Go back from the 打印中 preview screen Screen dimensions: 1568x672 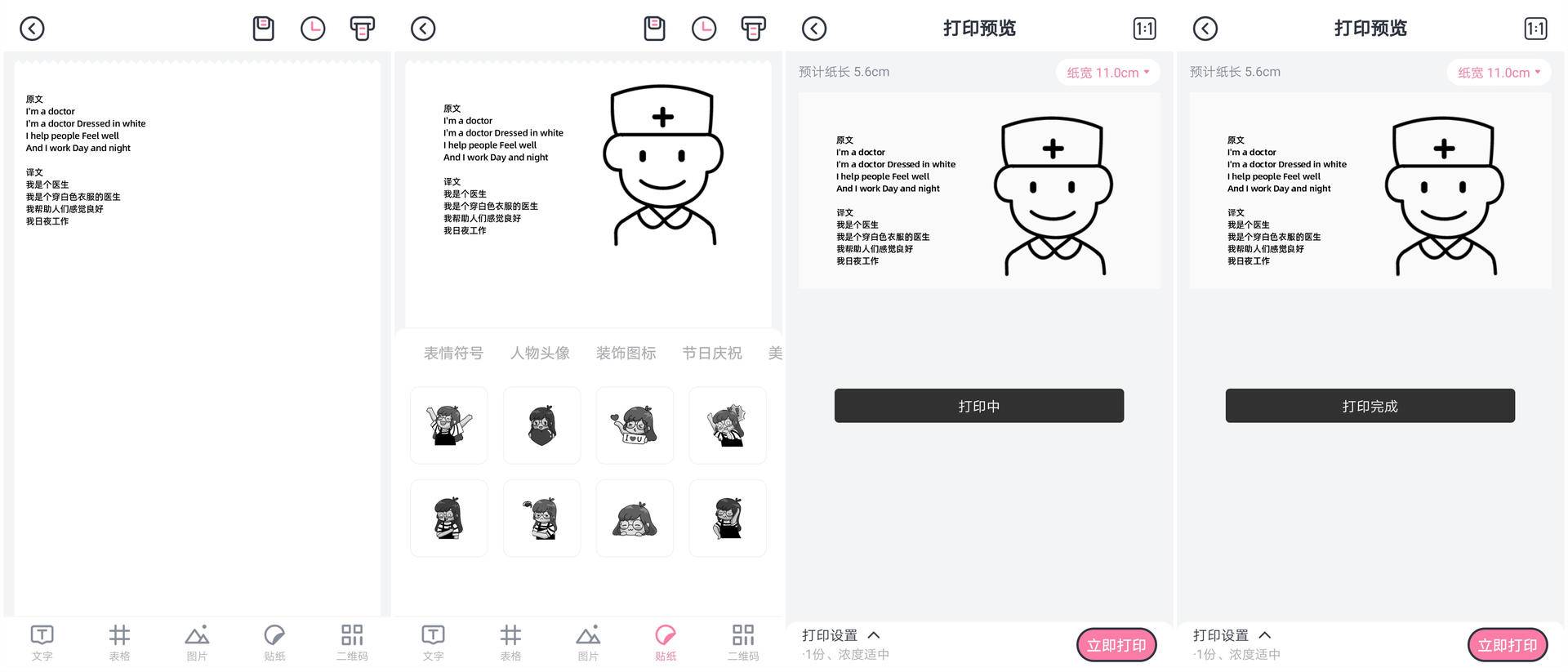click(814, 29)
